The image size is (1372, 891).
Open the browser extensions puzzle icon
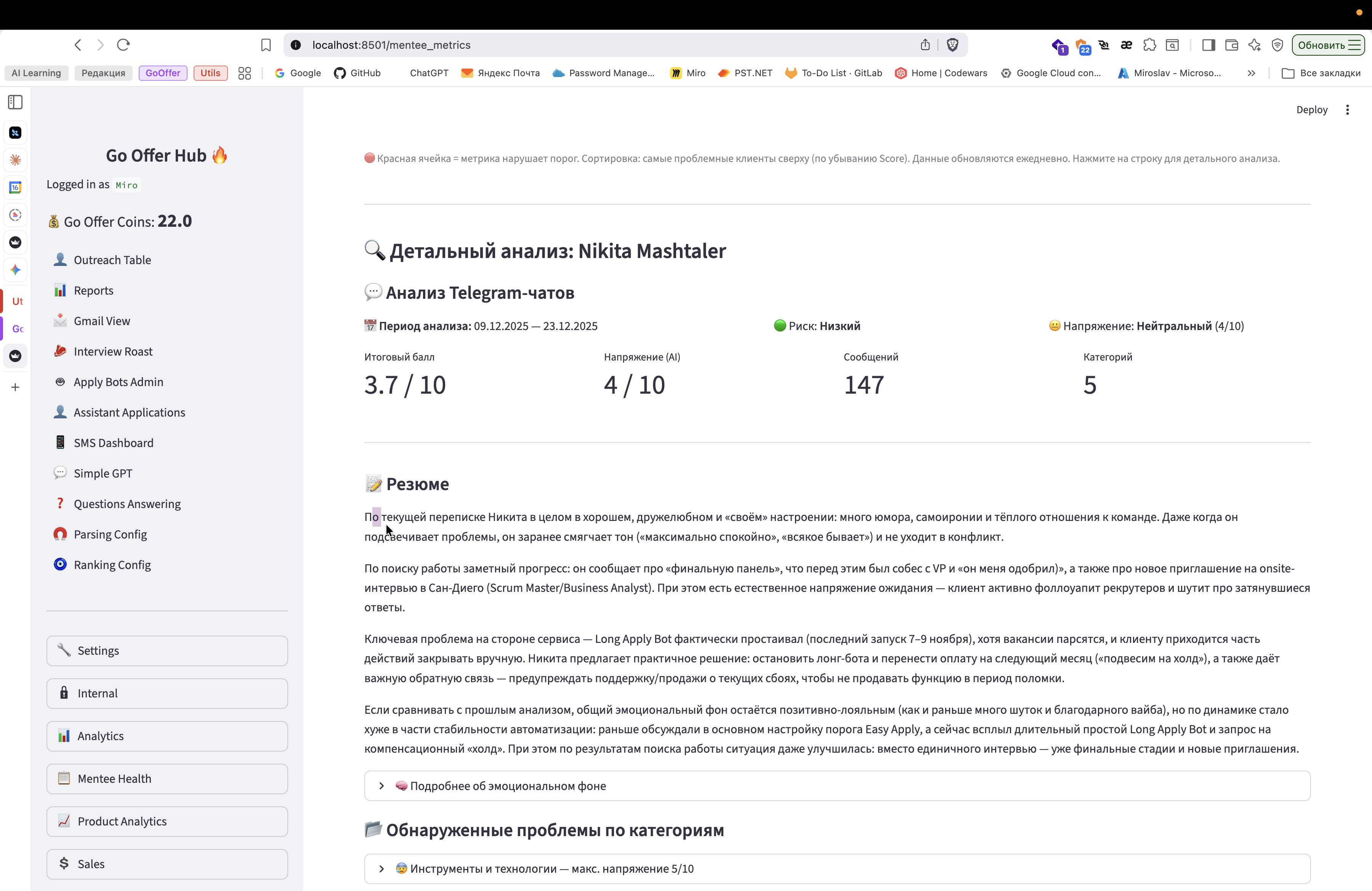coord(1149,45)
